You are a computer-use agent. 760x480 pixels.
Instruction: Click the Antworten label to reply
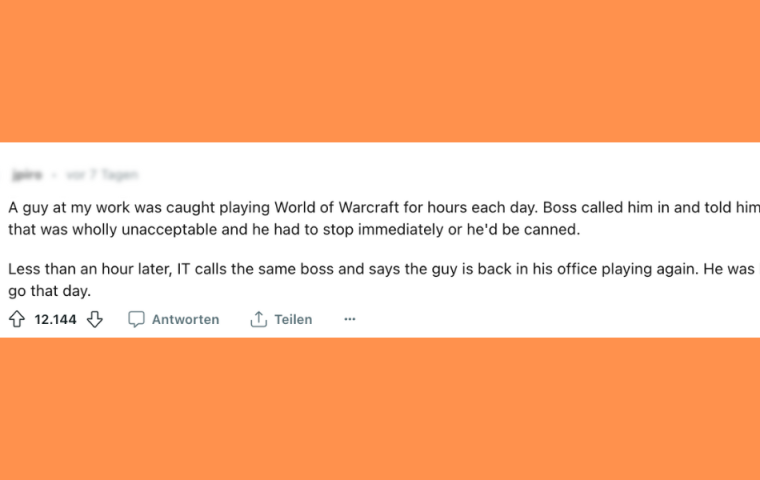pyautogui.click(x=186, y=320)
